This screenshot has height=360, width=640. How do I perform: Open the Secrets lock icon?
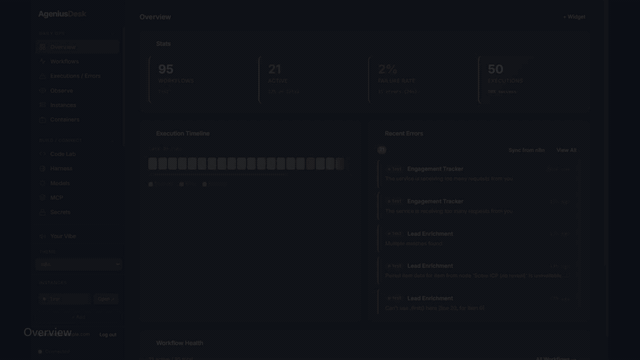[x=42, y=212]
